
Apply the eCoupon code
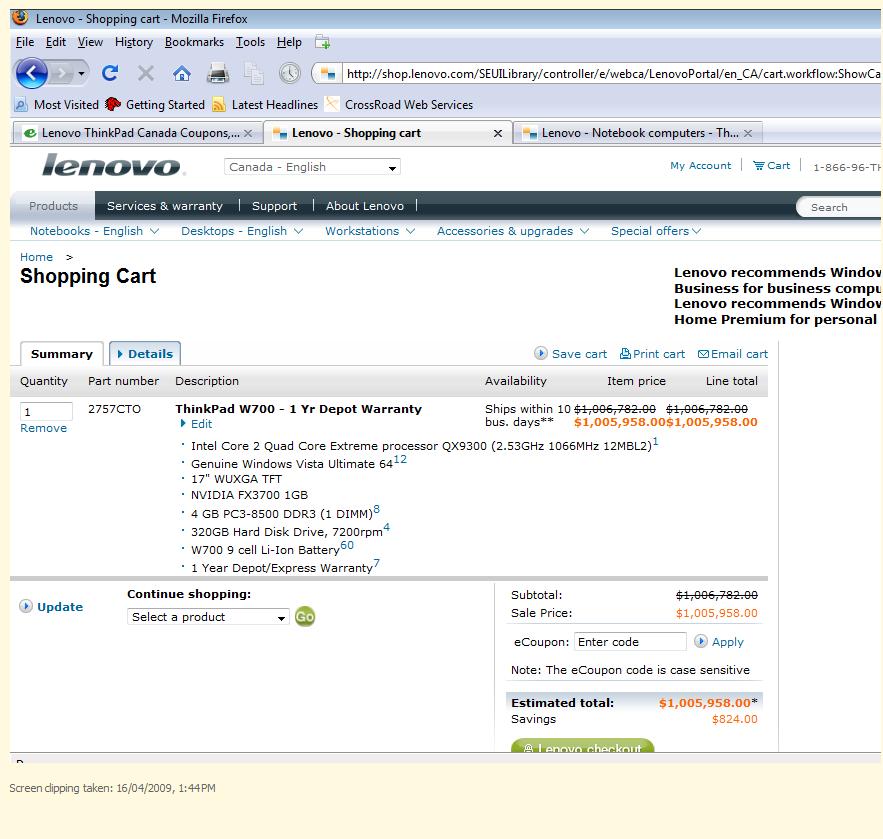click(x=719, y=641)
